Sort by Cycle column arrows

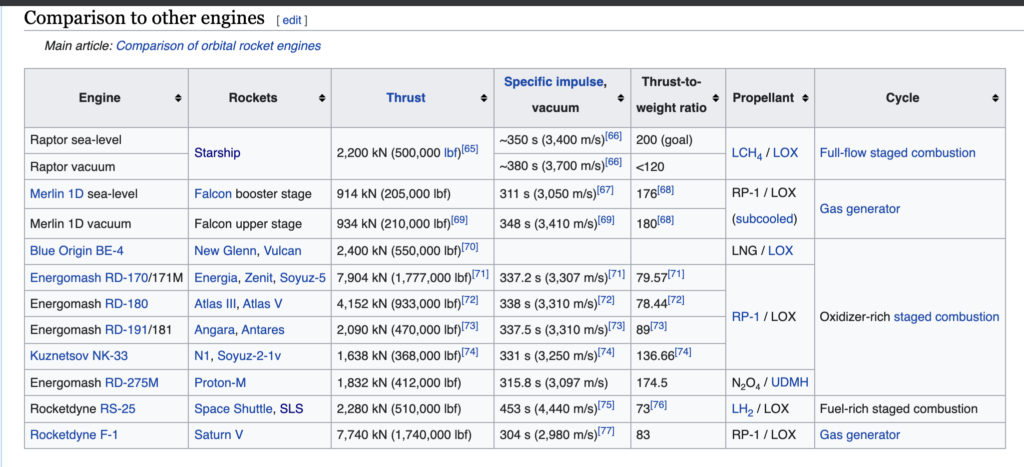(995, 98)
